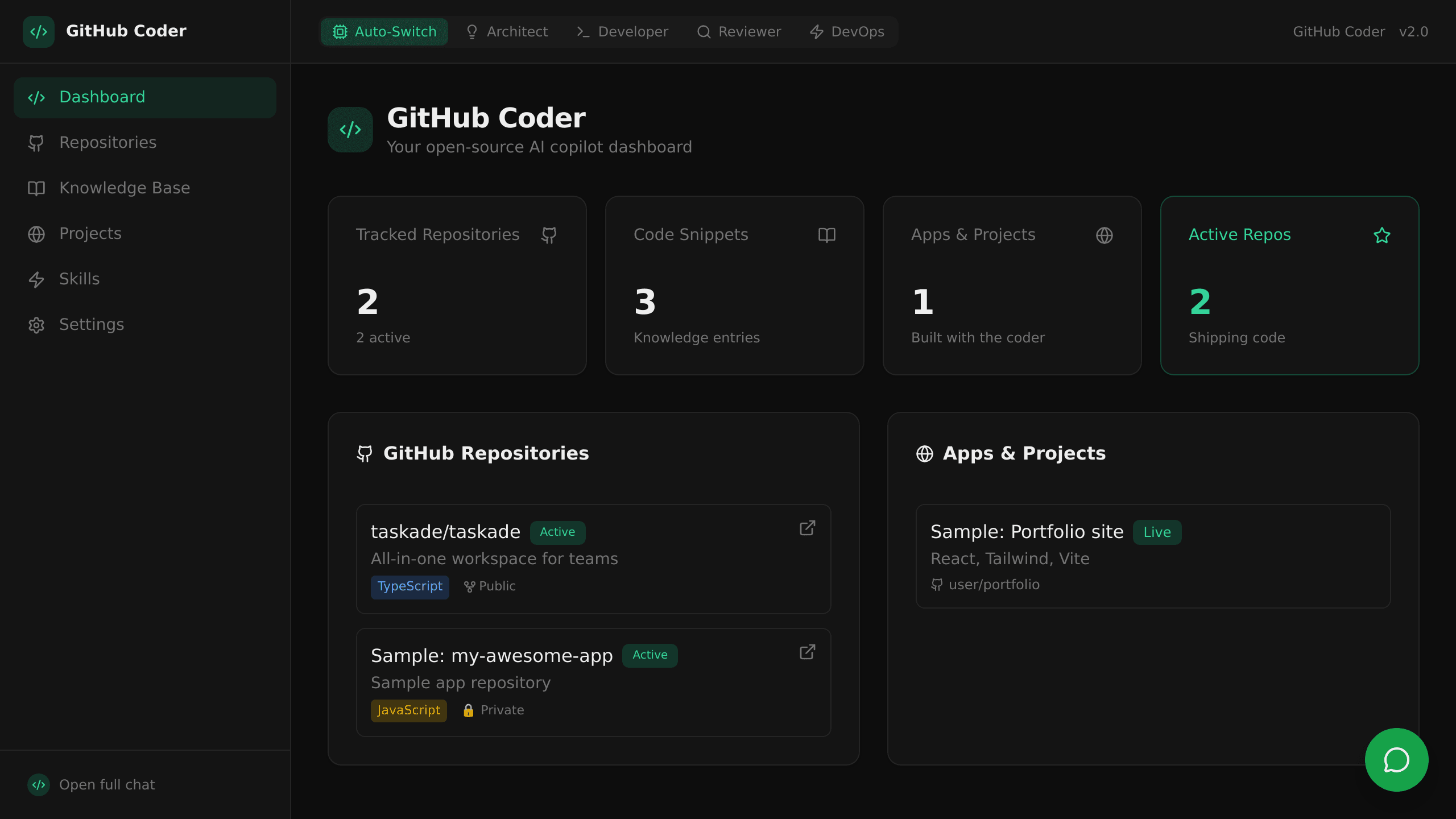The width and height of the screenshot is (1456, 819).
Task: Switch to Reviewer agent mode
Action: coord(739,32)
